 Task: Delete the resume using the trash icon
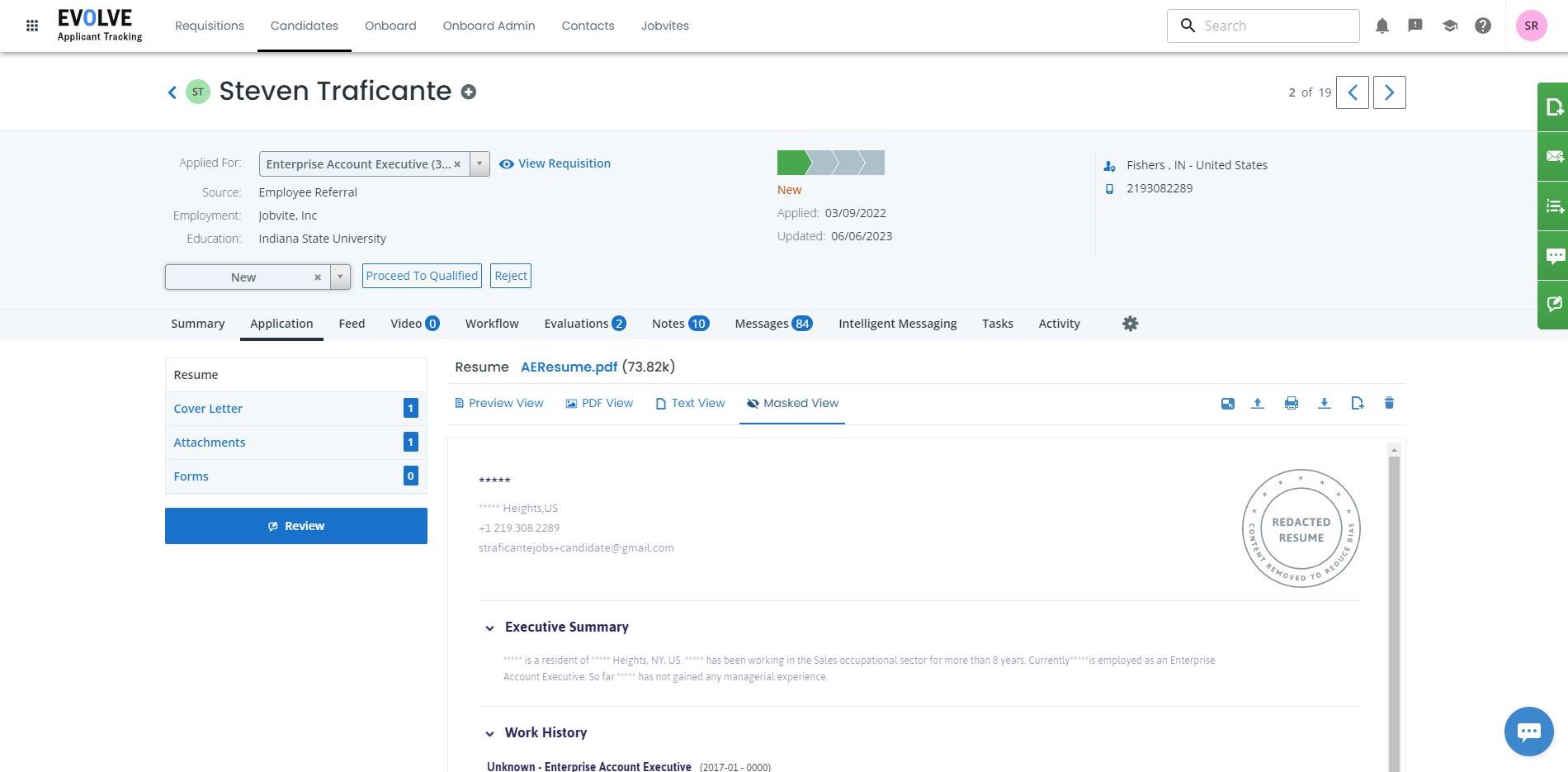click(x=1389, y=403)
